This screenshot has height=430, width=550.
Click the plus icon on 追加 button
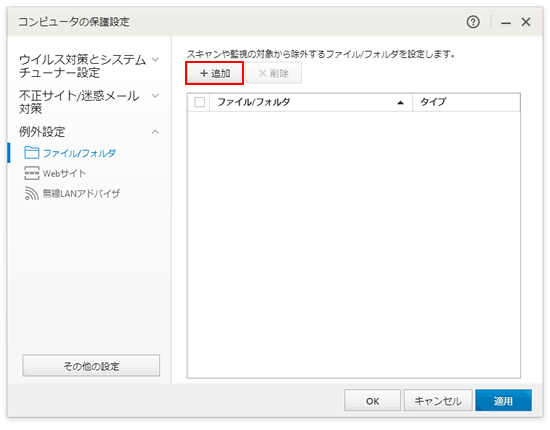(204, 73)
